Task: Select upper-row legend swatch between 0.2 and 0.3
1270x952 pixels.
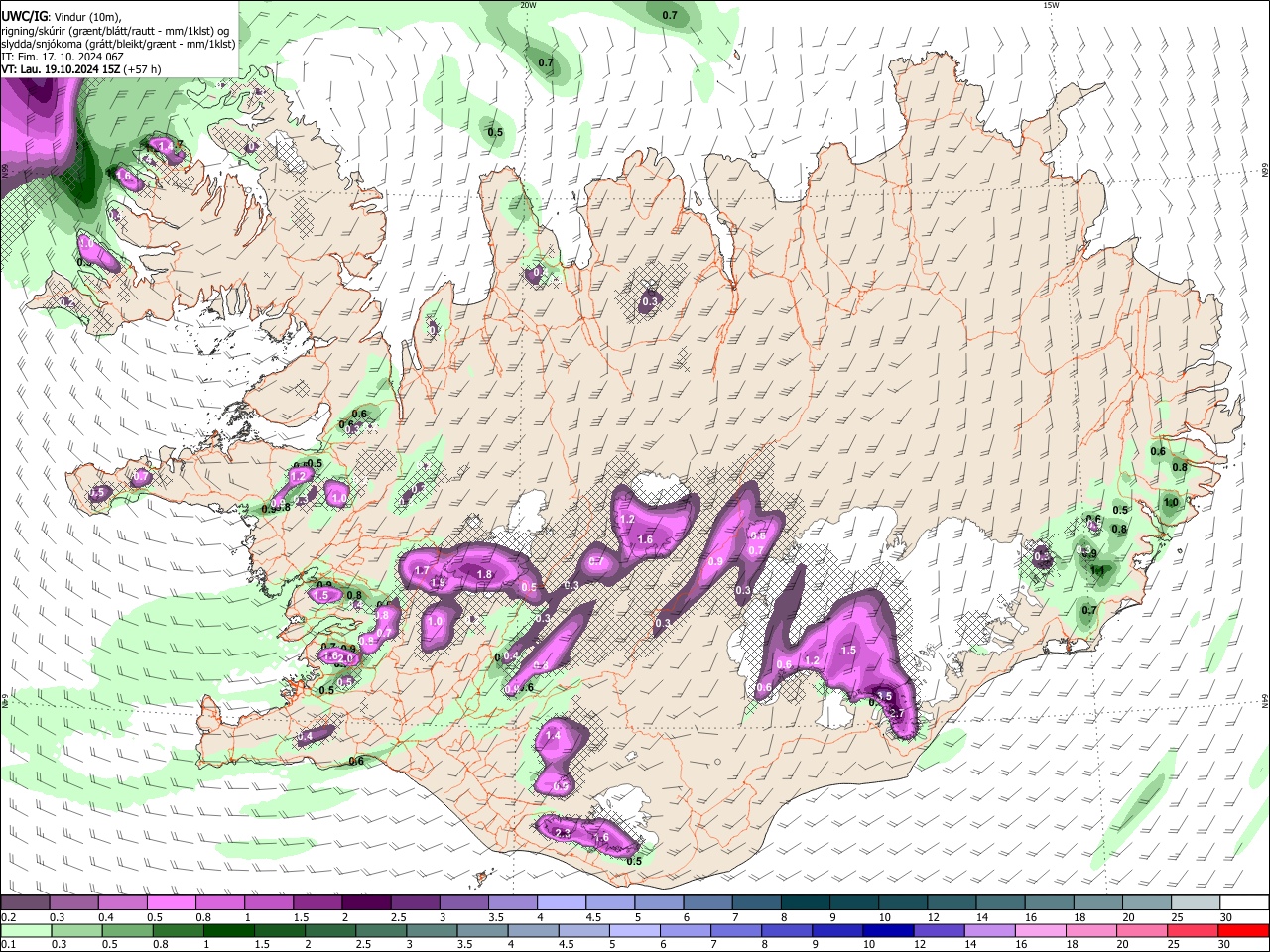Action: [x=24, y=903]
